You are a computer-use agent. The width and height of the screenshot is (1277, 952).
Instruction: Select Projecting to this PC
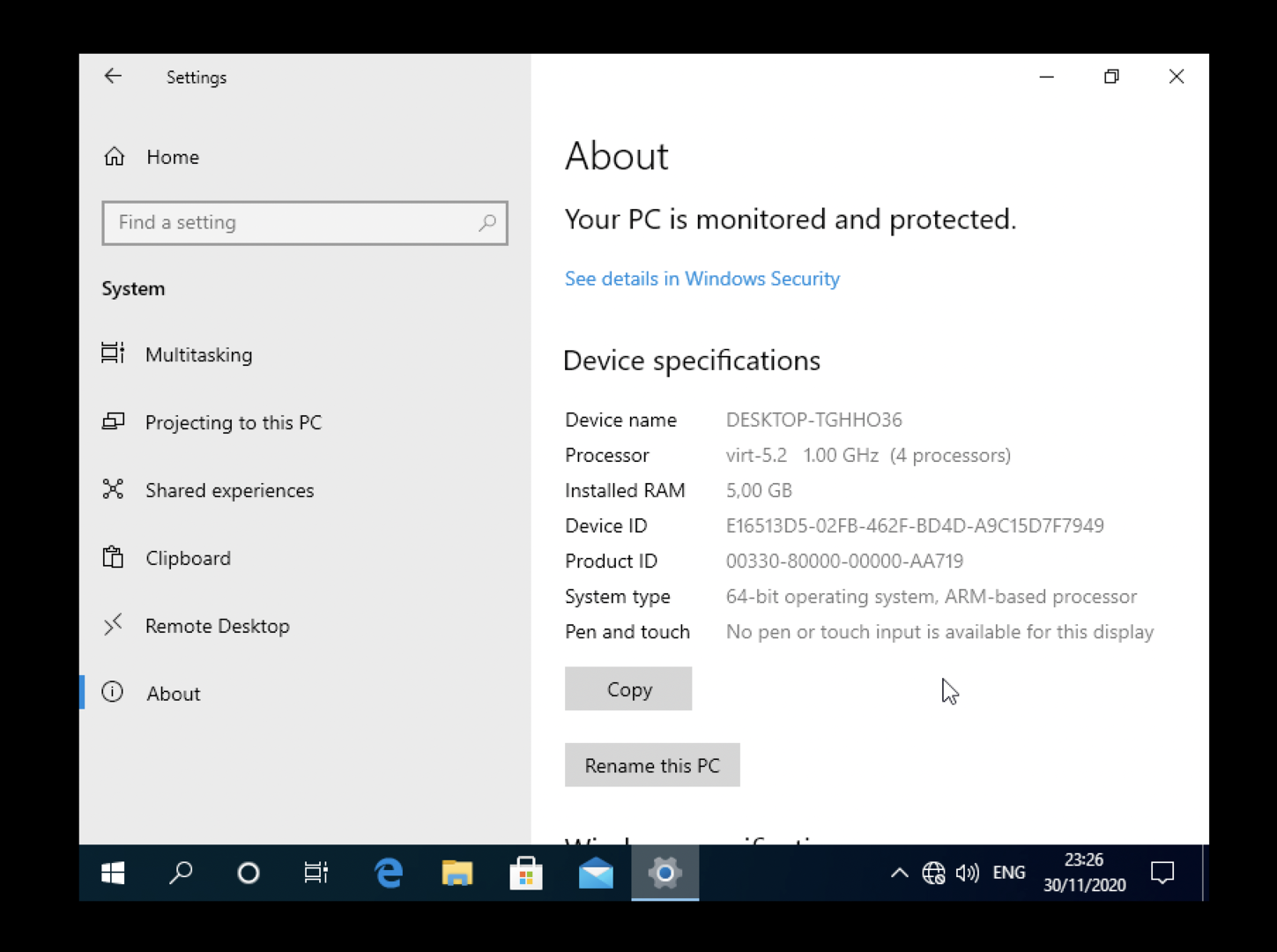click(x=233, y=422)
